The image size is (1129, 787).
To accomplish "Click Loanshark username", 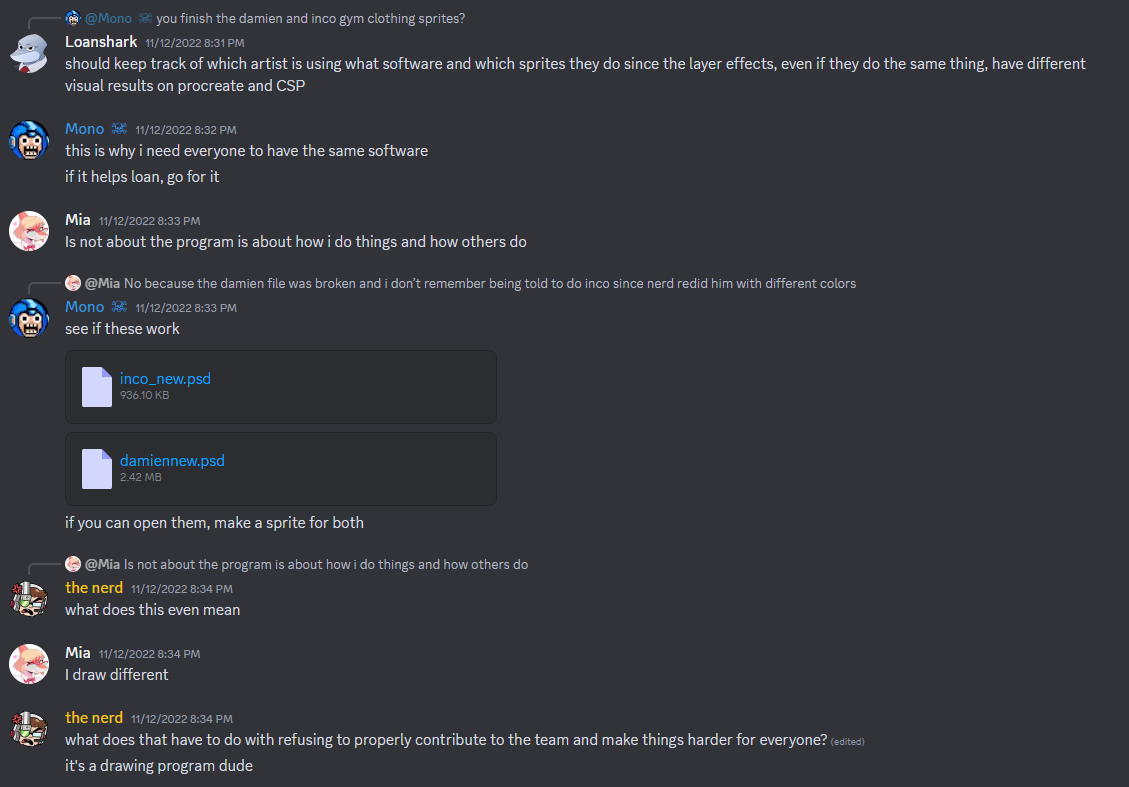I will tap(101, 42).
